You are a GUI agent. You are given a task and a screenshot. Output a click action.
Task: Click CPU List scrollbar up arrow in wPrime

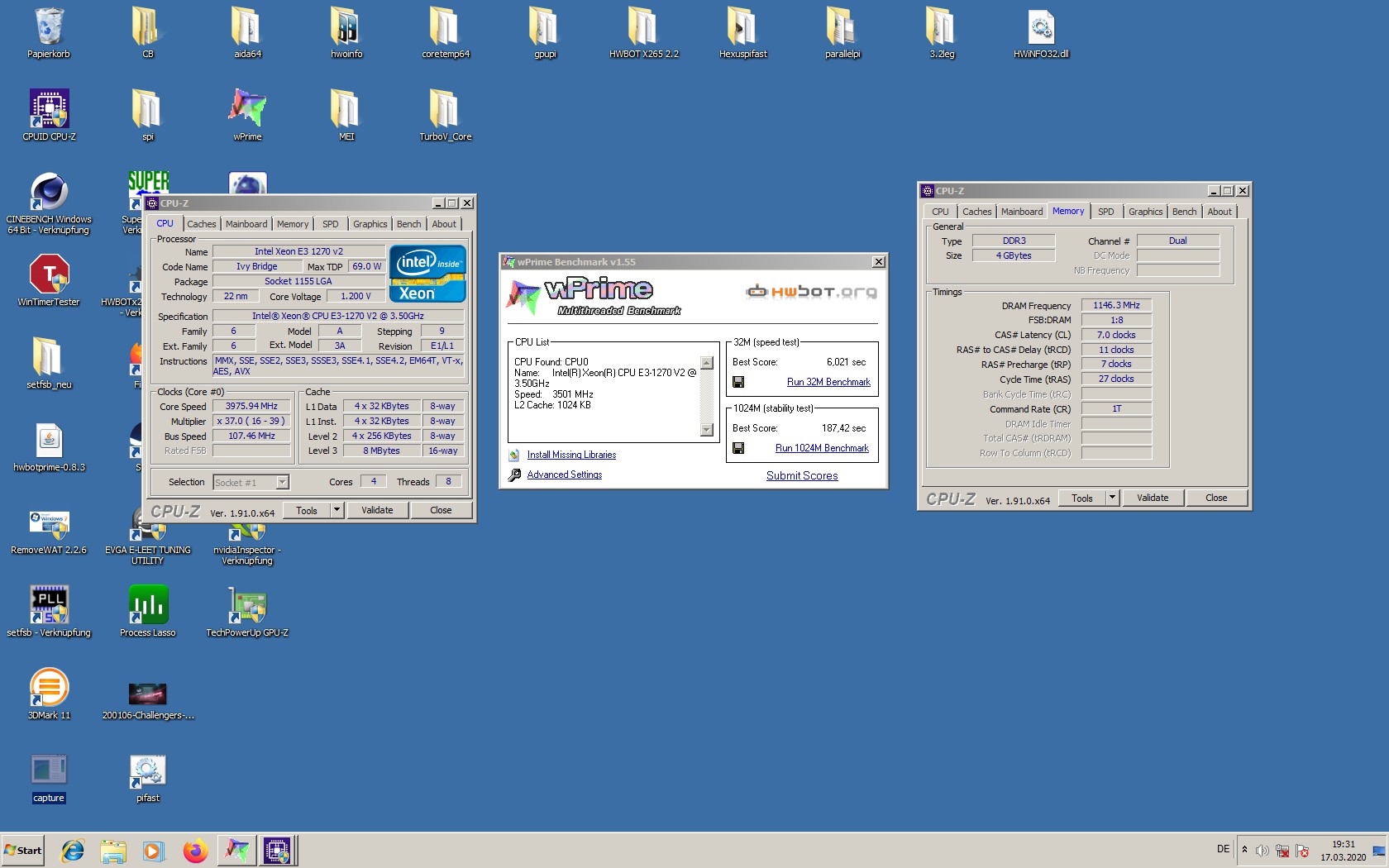click(707, 363)
